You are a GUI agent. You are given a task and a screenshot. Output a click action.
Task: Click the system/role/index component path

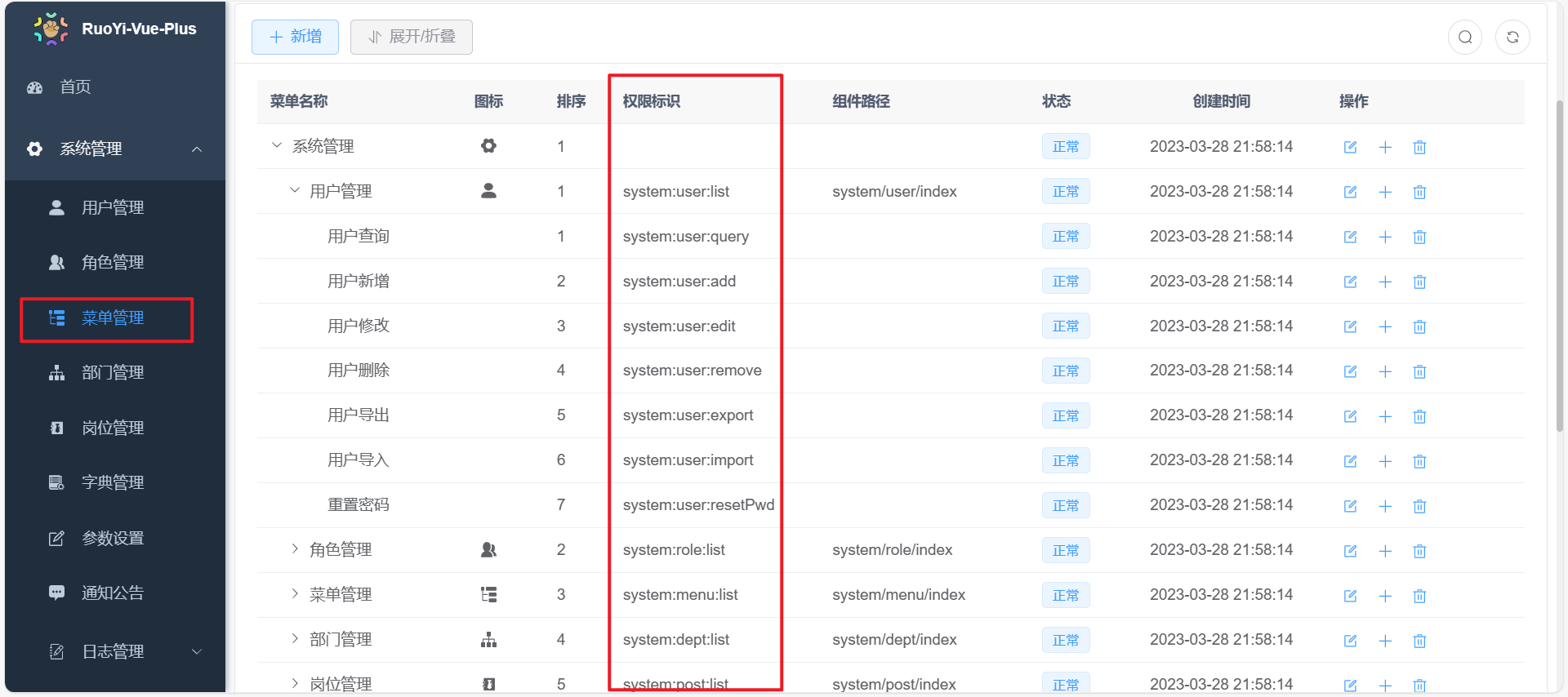(x=893, y=550)
